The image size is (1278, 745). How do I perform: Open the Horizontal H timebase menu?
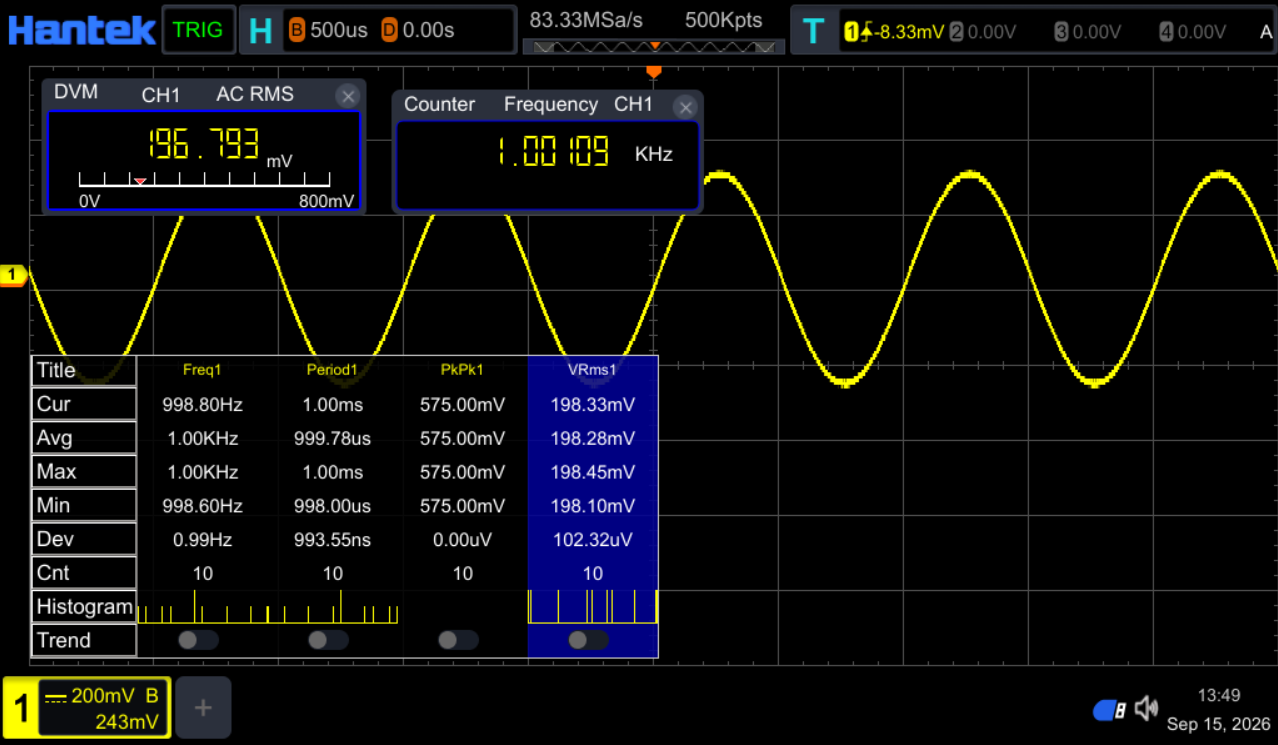[260, 31]
